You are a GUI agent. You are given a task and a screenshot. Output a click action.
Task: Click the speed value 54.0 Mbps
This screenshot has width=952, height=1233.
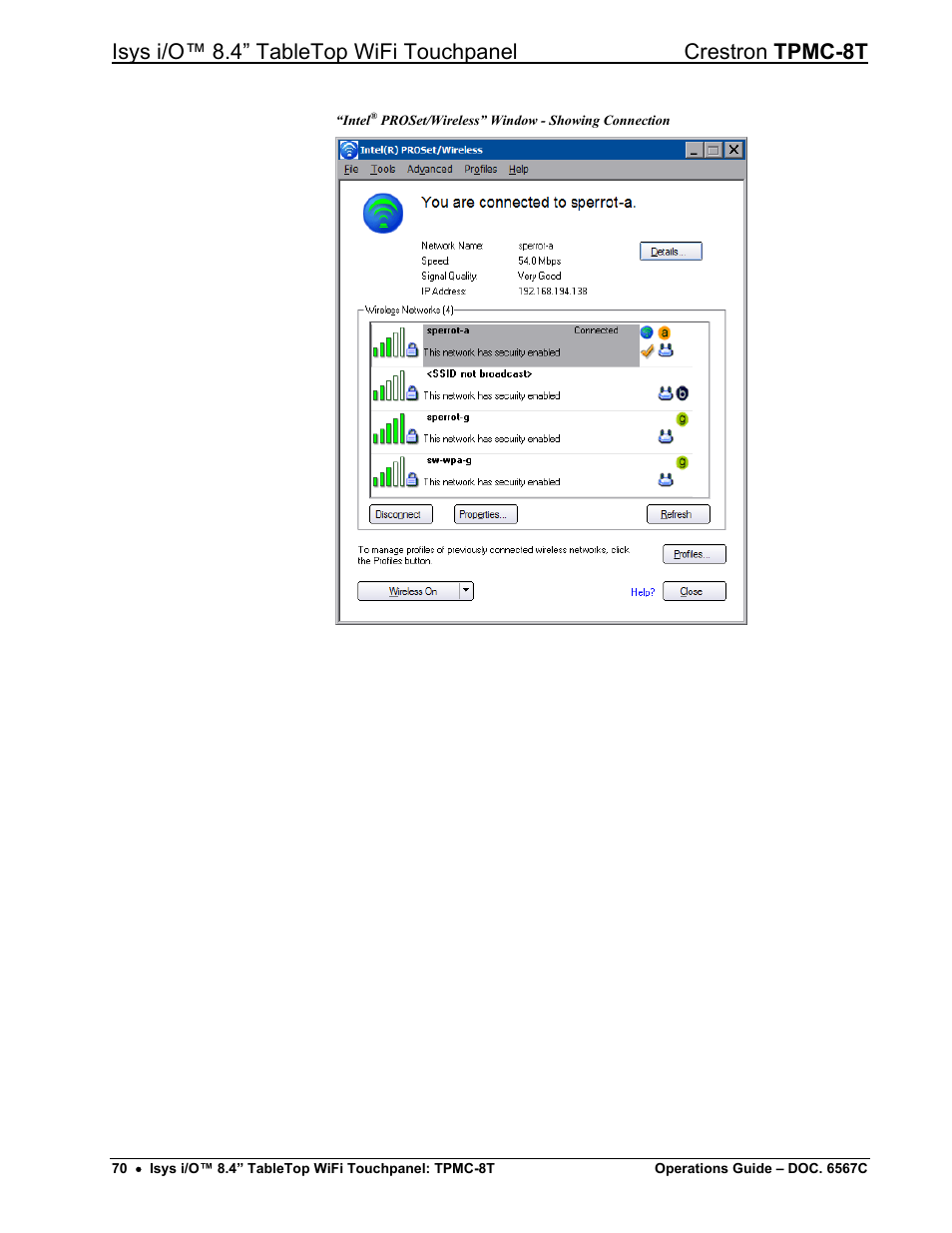click(x=540, y=261)
